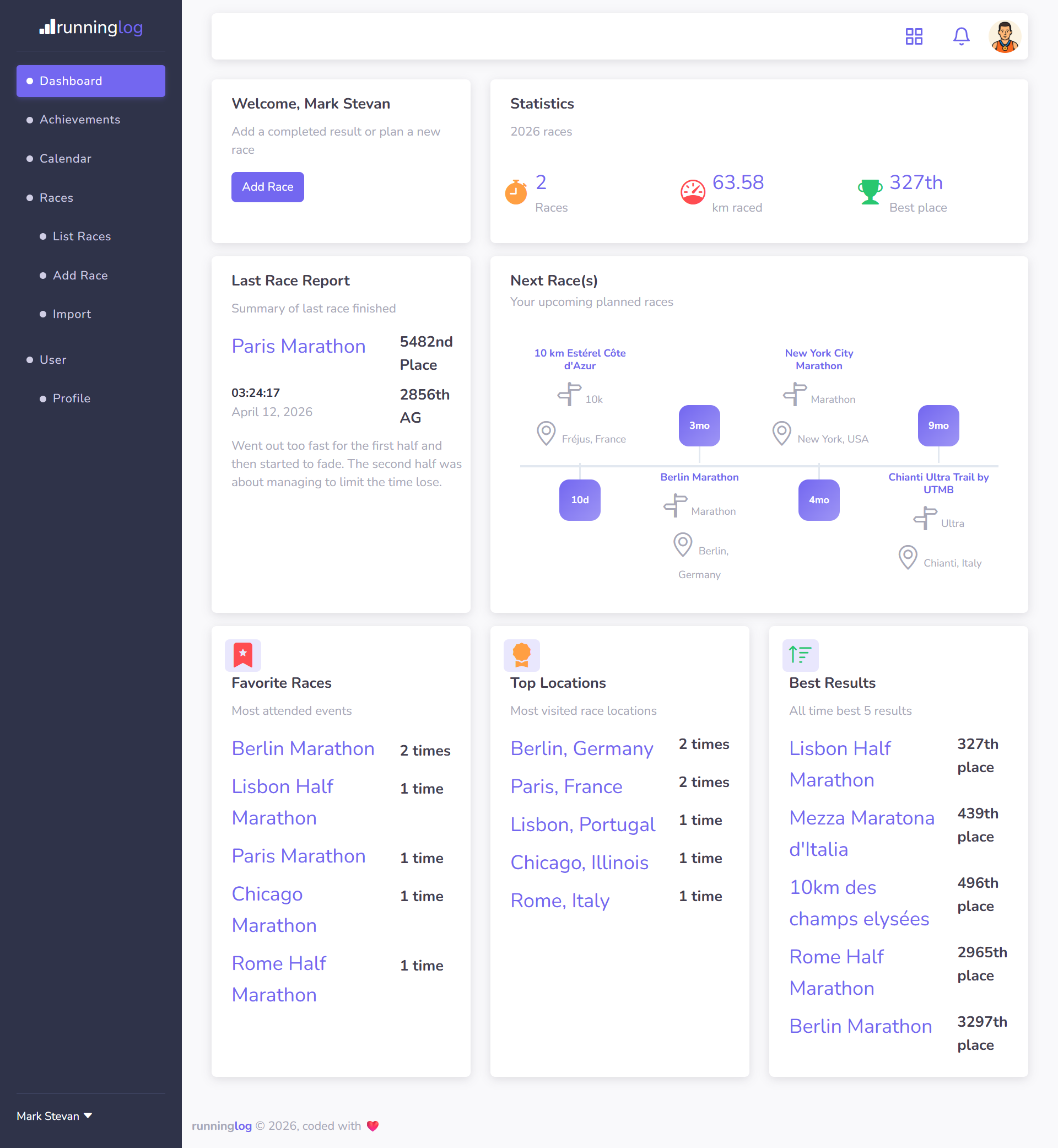Click the user avatar picture
1058x1148 pixels.
click(1004, 36)
